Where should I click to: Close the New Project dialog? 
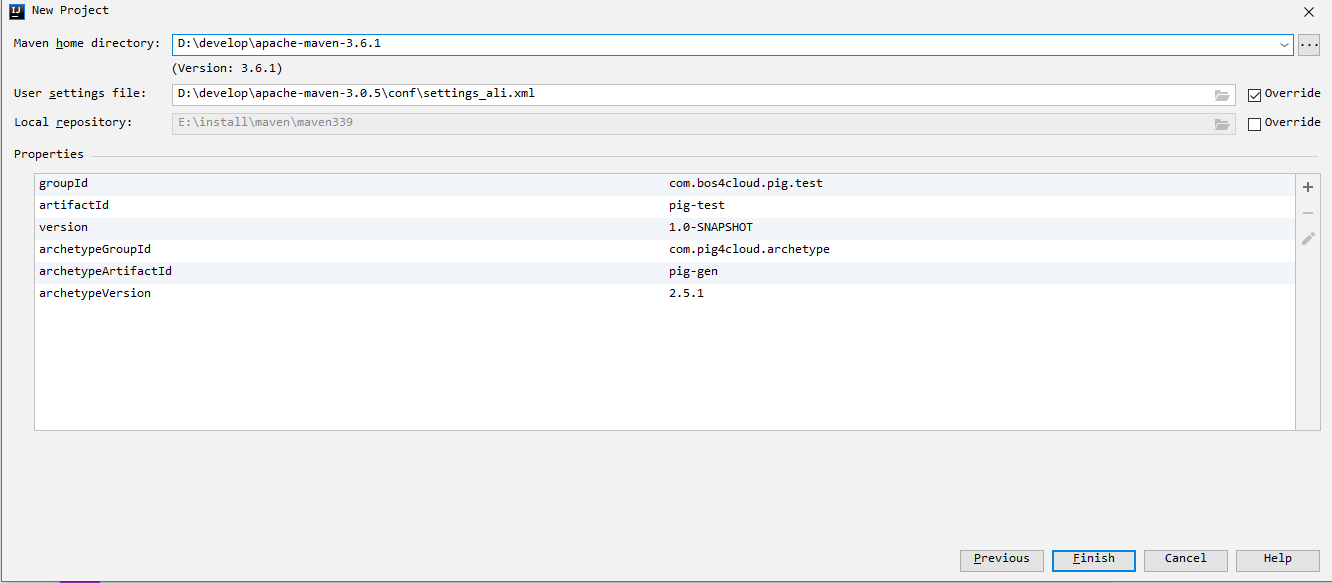(1309, 12)
